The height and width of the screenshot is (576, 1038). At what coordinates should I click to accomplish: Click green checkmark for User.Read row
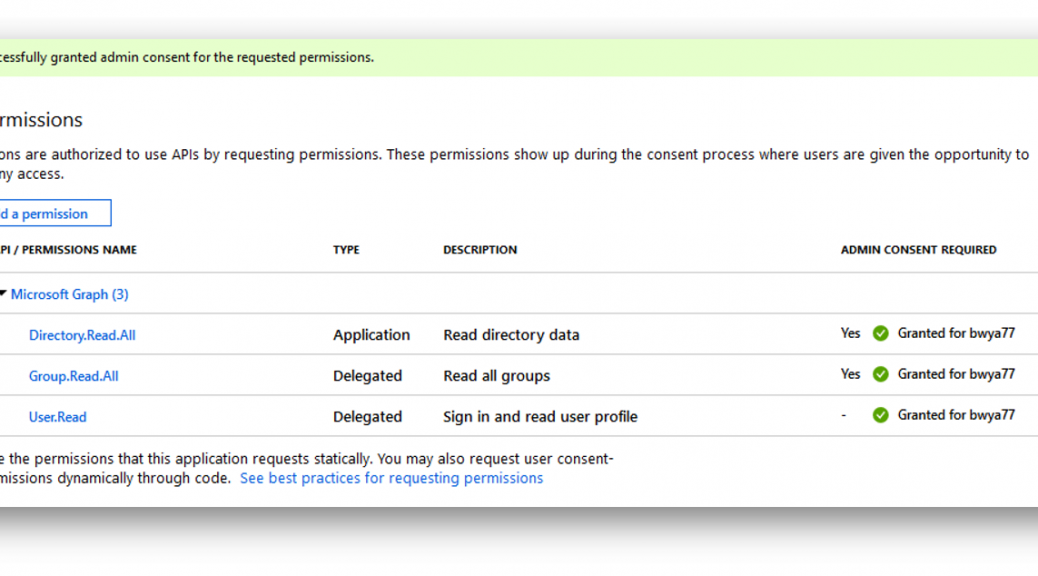[880, 415]
